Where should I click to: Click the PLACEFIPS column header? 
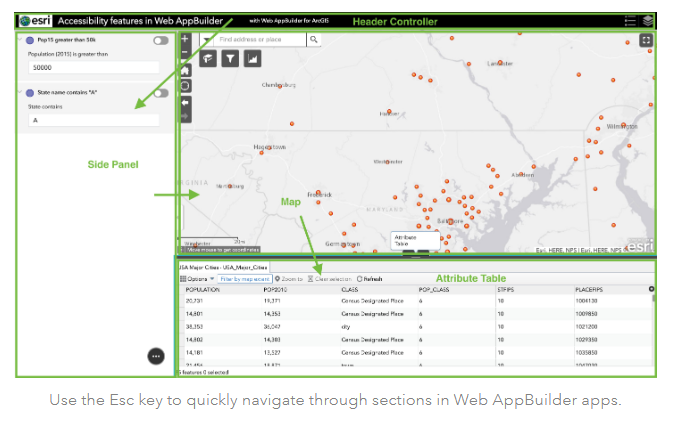(589, 289)
